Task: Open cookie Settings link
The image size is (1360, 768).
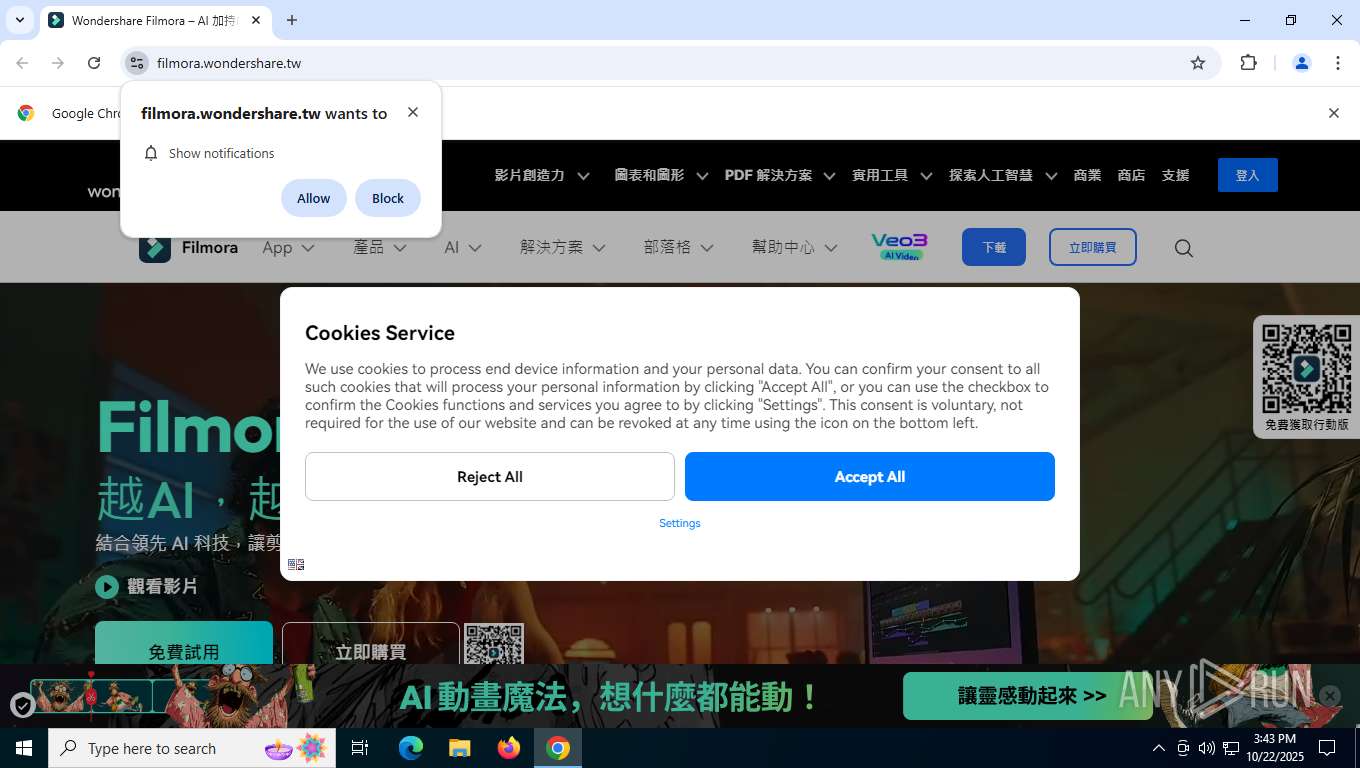Action: point(680,523)
